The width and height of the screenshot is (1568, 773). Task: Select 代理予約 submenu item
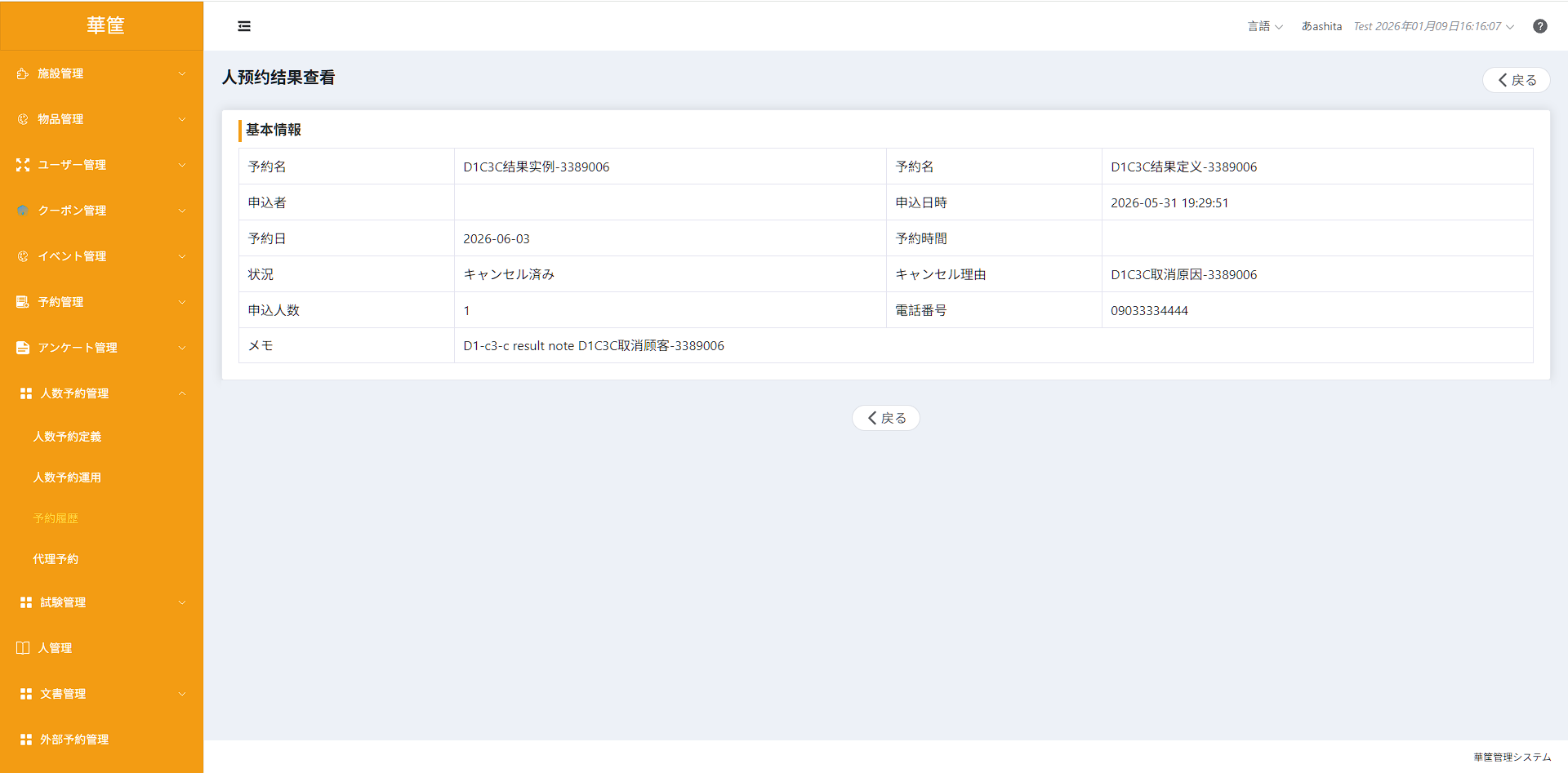[56, 559]
